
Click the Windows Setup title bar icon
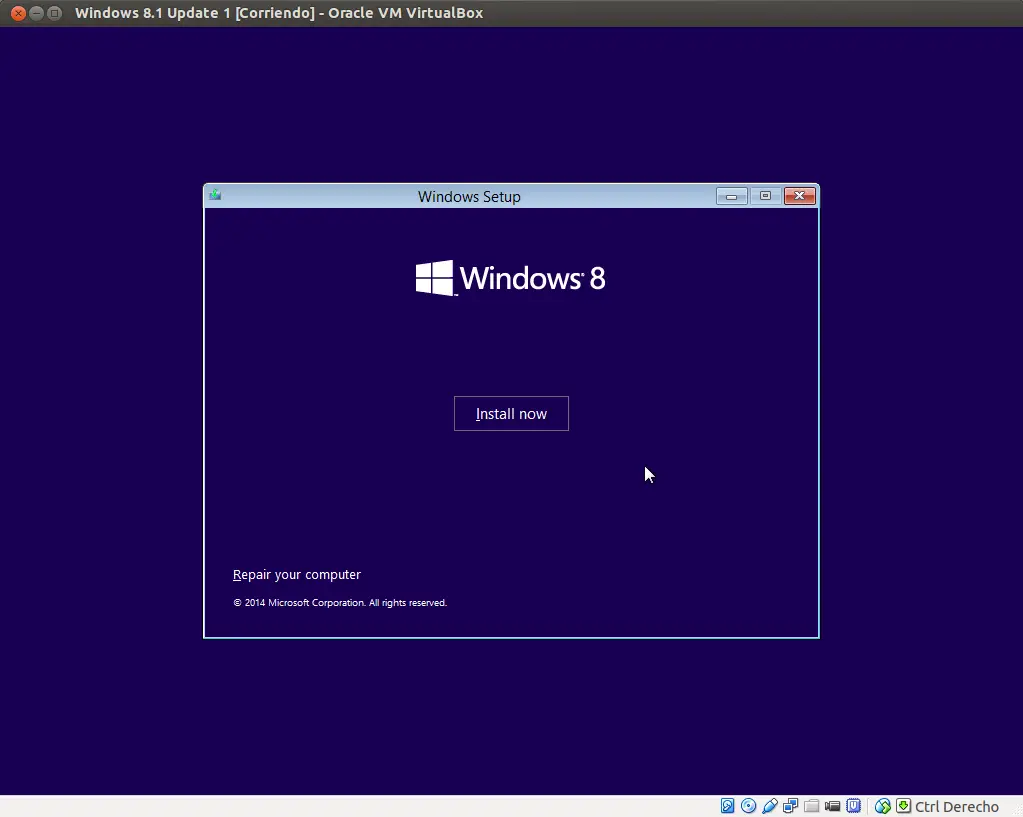215,194
